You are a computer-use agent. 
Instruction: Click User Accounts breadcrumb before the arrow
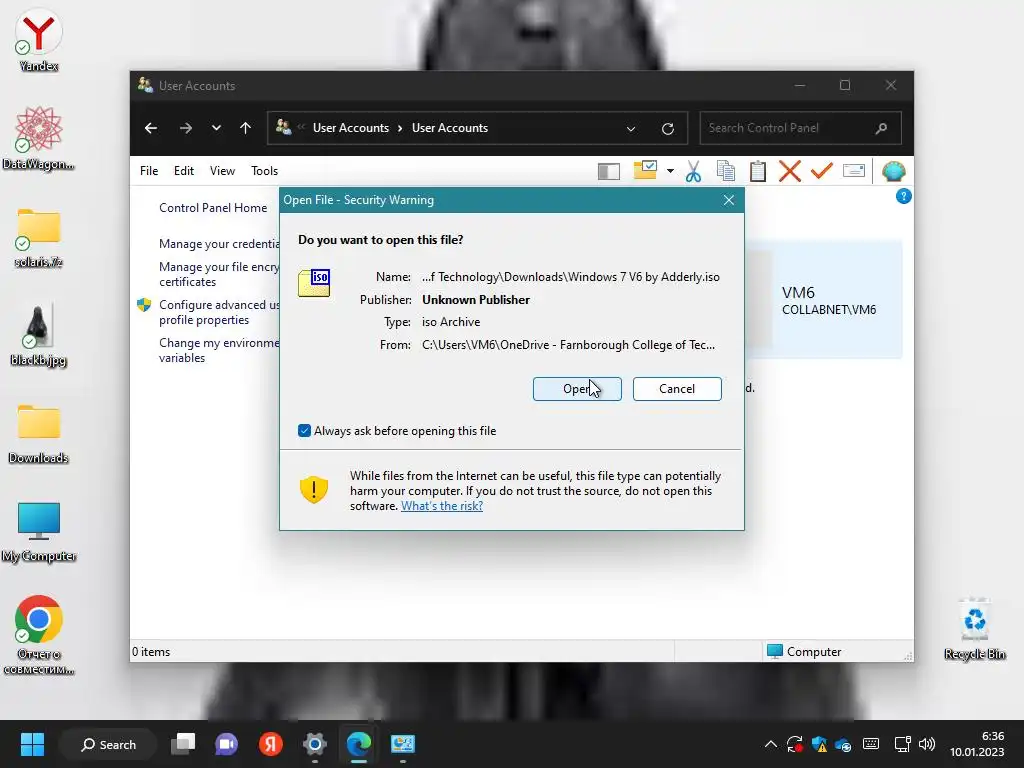pyautogui.click(x=351, y=128)
